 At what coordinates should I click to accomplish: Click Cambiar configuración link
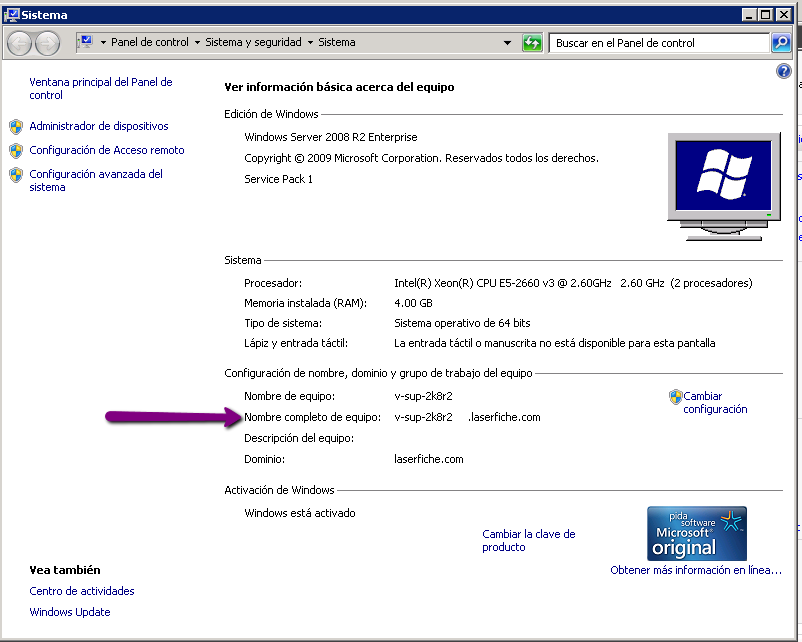pos(715,403)
